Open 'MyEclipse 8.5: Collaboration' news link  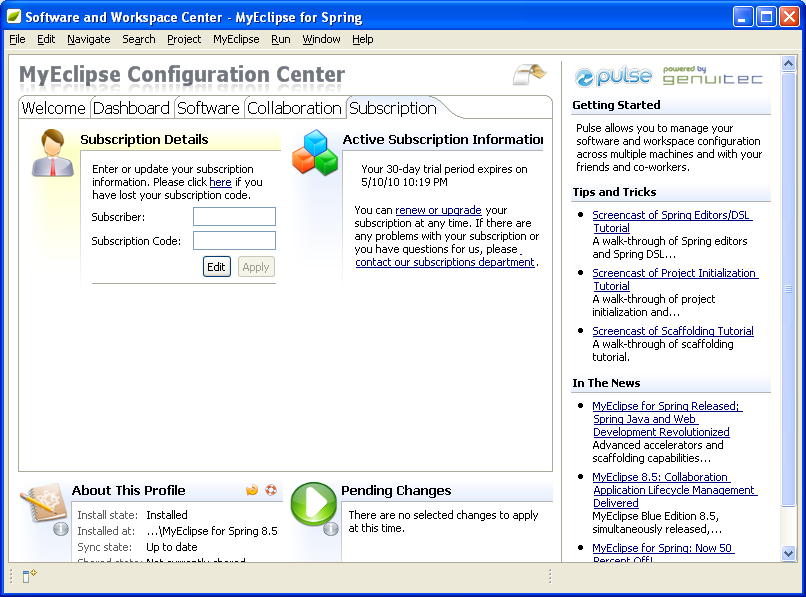tap(674, 490)
